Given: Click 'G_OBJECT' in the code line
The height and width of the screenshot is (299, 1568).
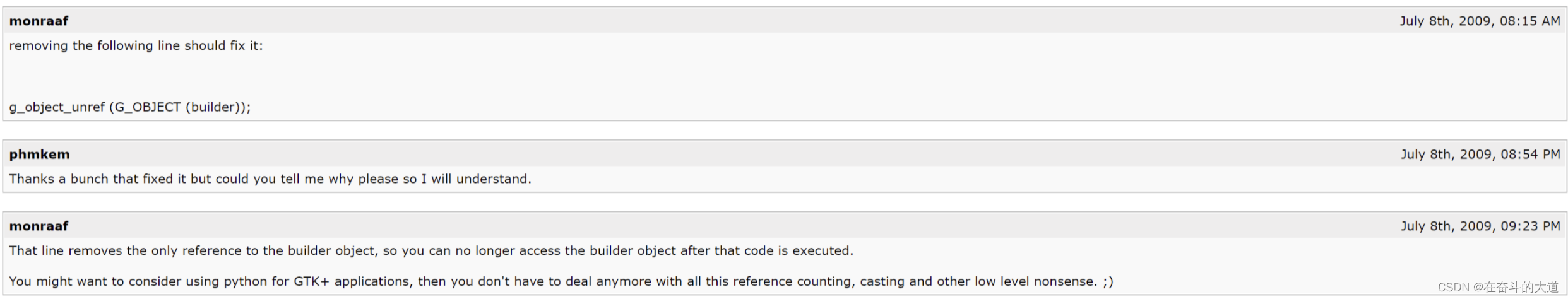Looking at the screenshot, I should pyautogui.click(x=148, y=107).
